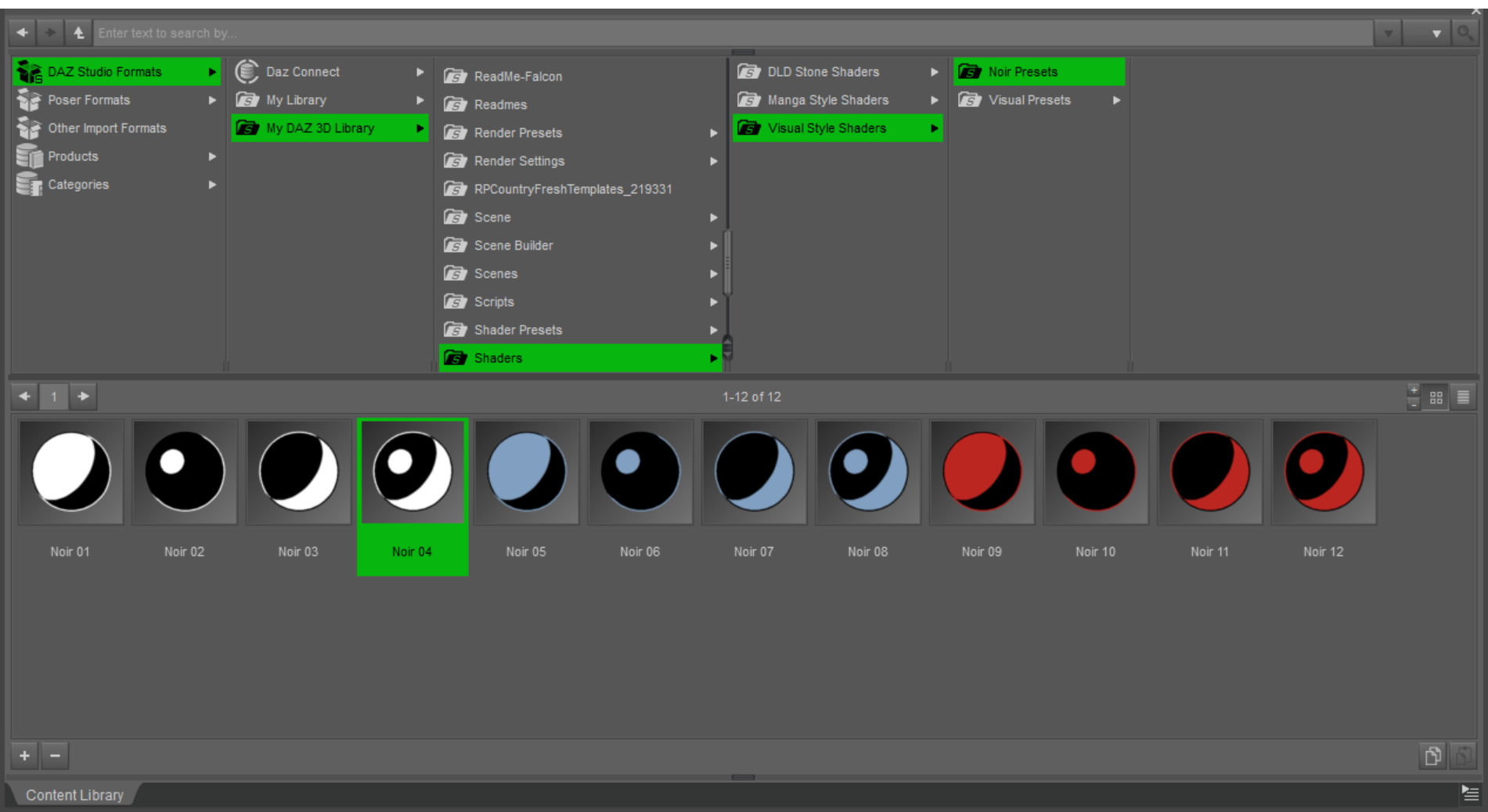The height and width of the screenshot is (812, 1488).
Task: Click the copy icon at bottom right
Action: [x=1432, y=756]
